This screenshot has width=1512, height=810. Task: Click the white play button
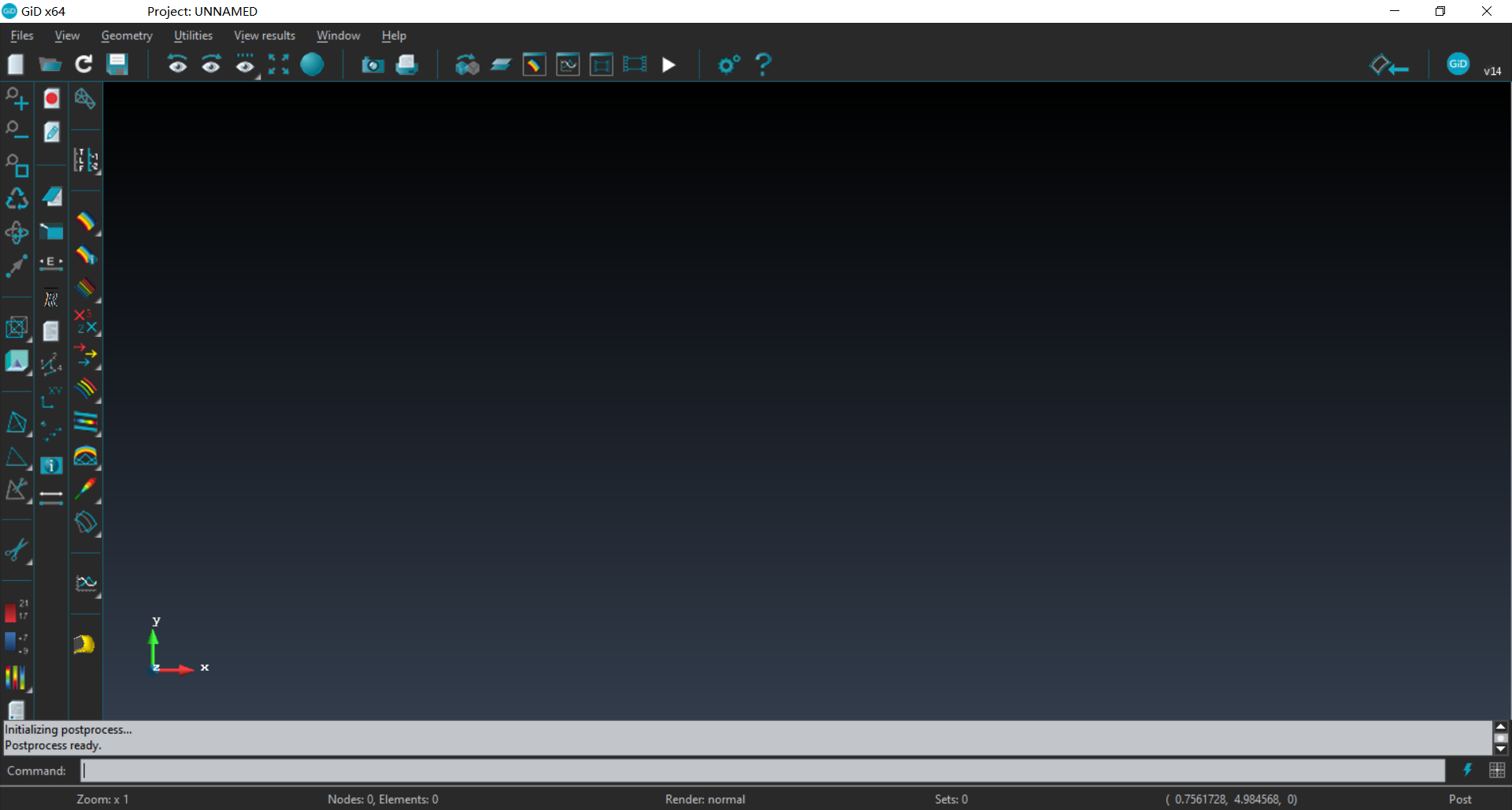point(669,65)
